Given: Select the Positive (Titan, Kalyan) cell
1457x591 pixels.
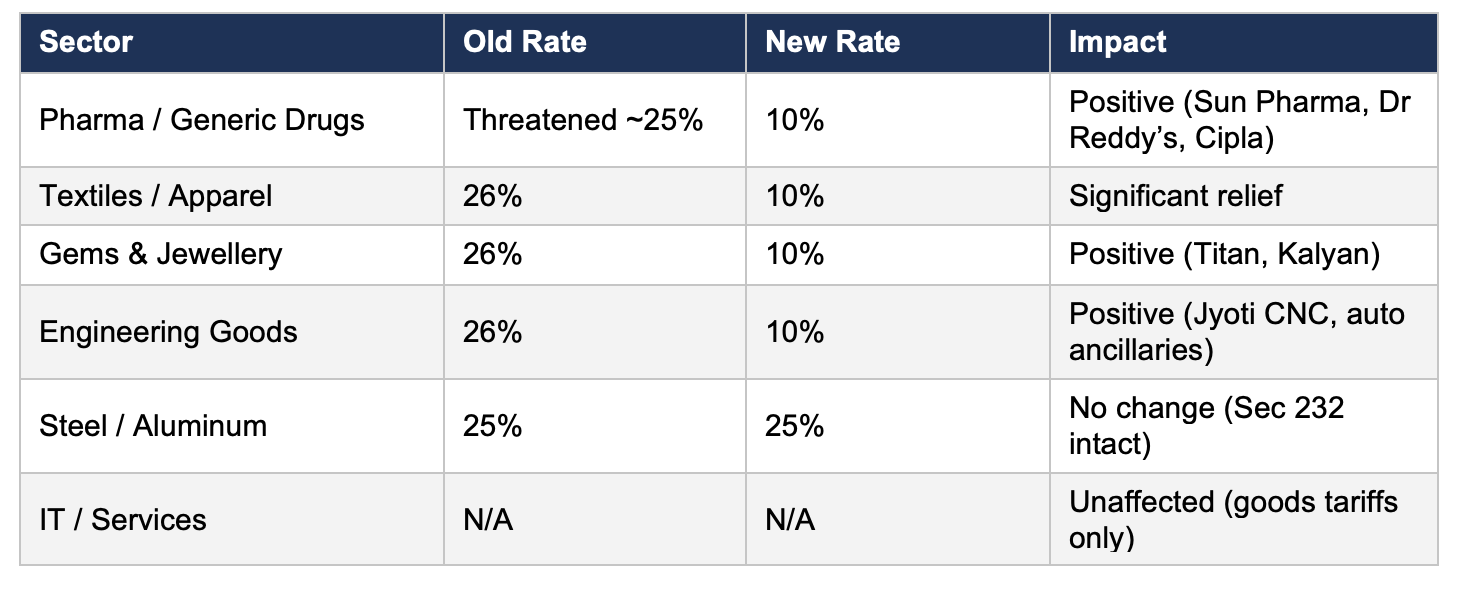Looking at the screenshot, I should [1224, 254].
